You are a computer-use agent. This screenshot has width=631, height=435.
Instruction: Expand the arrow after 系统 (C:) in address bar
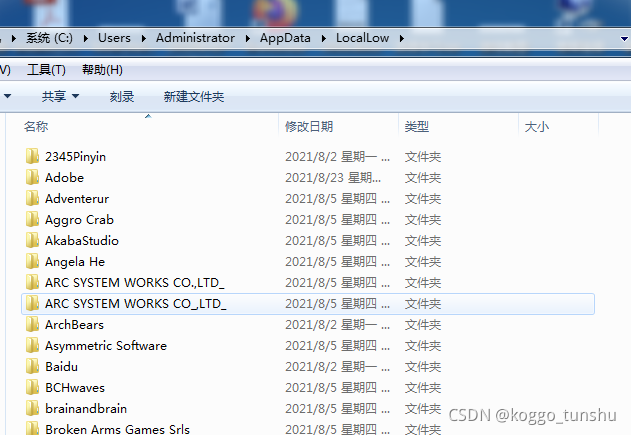86,38
